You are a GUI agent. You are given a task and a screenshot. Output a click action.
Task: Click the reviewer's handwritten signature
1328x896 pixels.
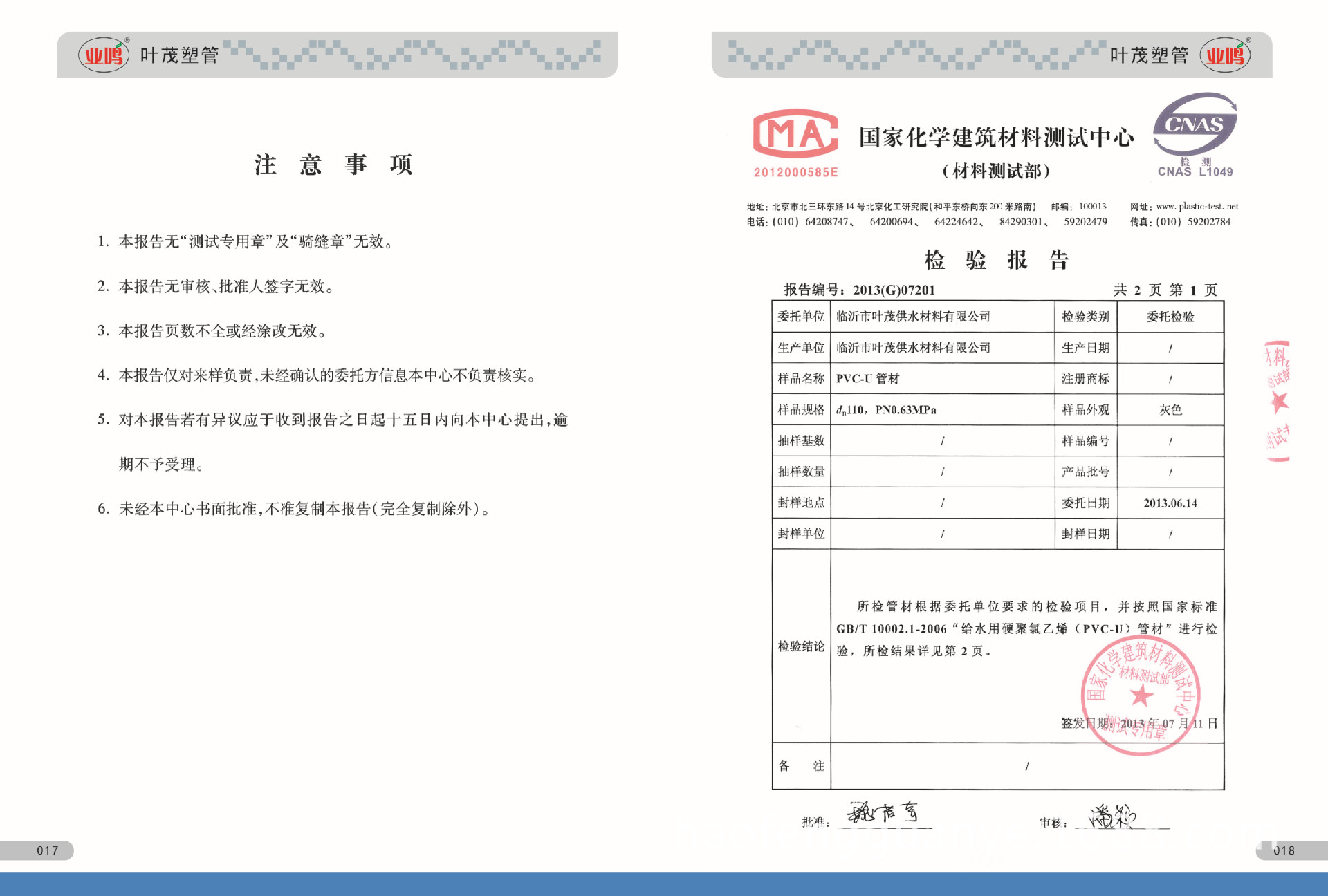point(1112,816)
